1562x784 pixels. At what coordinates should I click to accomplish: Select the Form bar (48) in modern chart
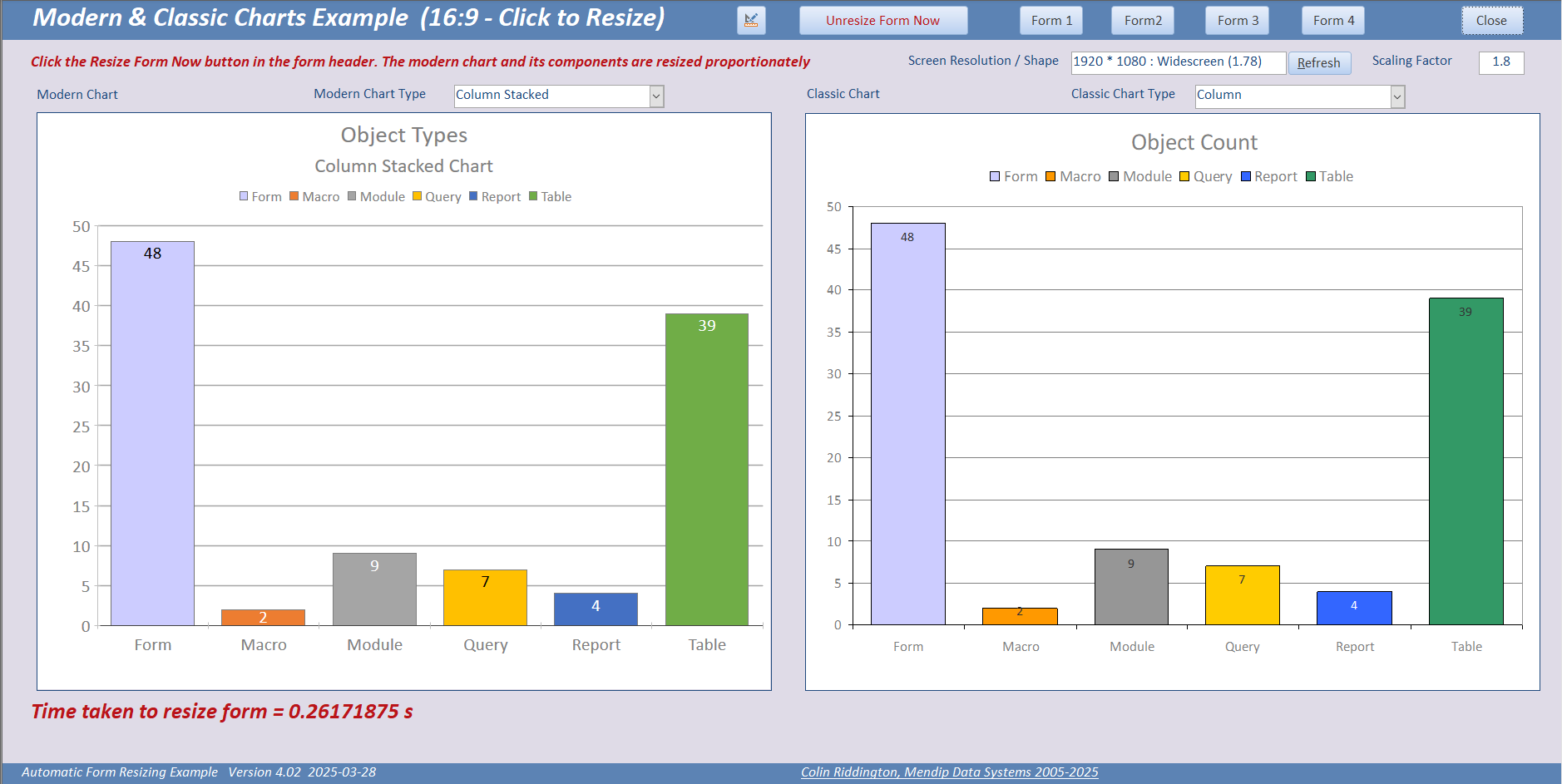(x=152, y=433)
